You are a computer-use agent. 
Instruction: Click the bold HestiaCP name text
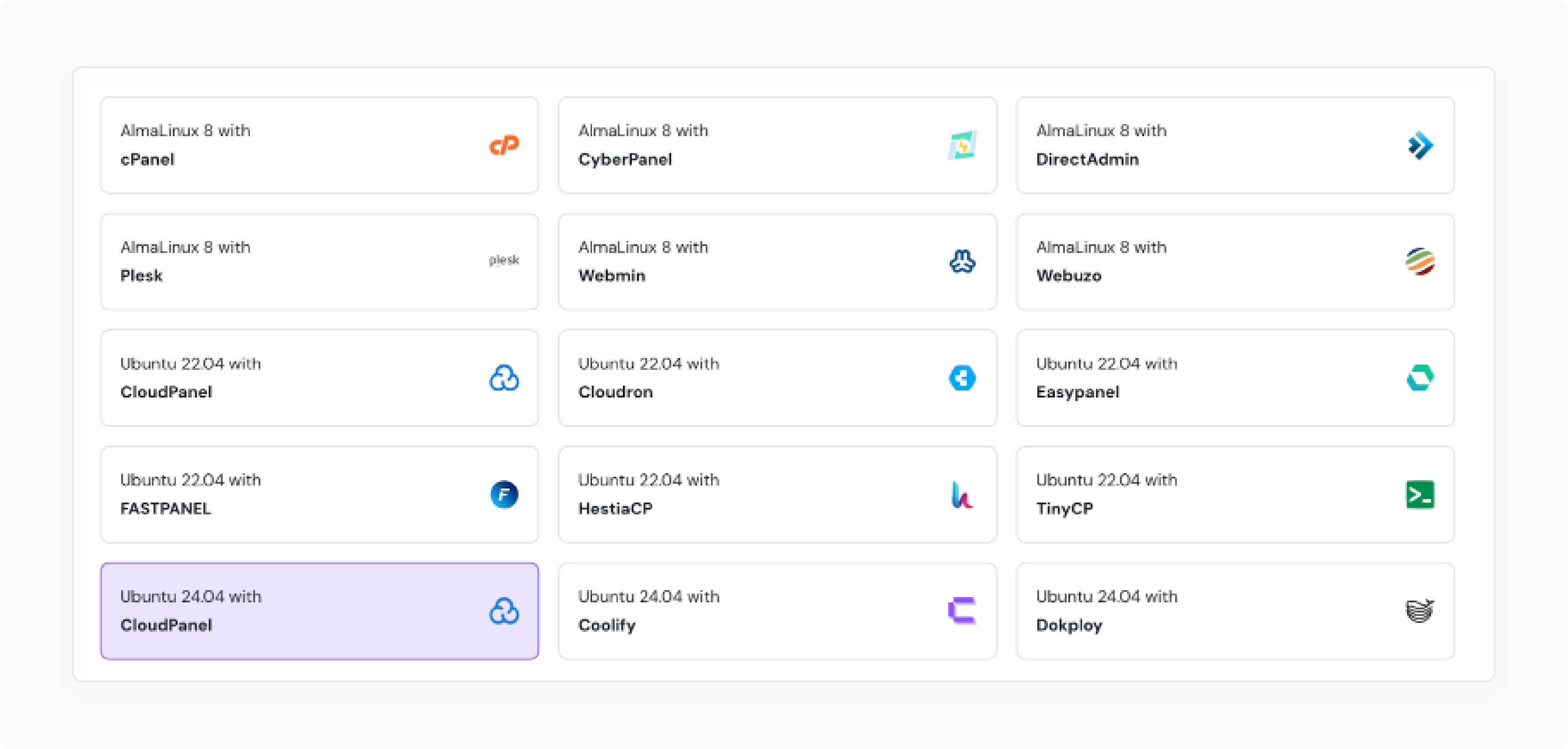coord(616,509)
